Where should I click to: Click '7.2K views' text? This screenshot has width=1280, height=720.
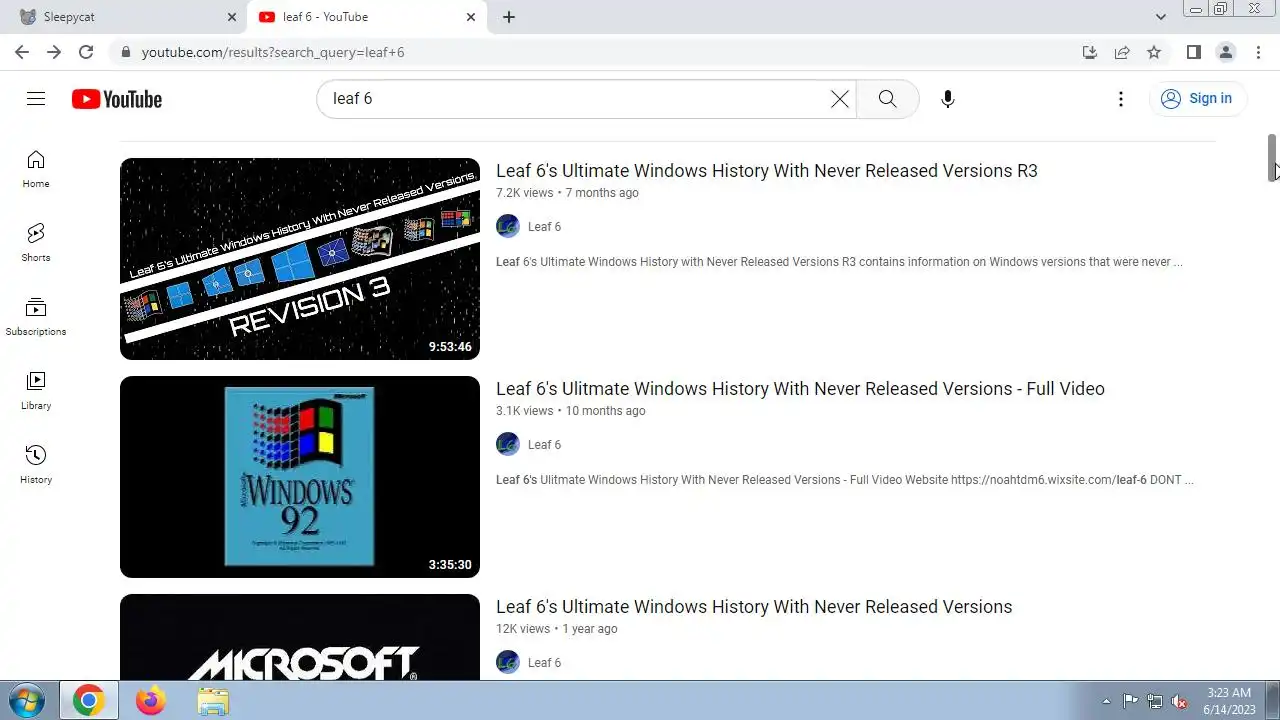click(x=524, y=193)
